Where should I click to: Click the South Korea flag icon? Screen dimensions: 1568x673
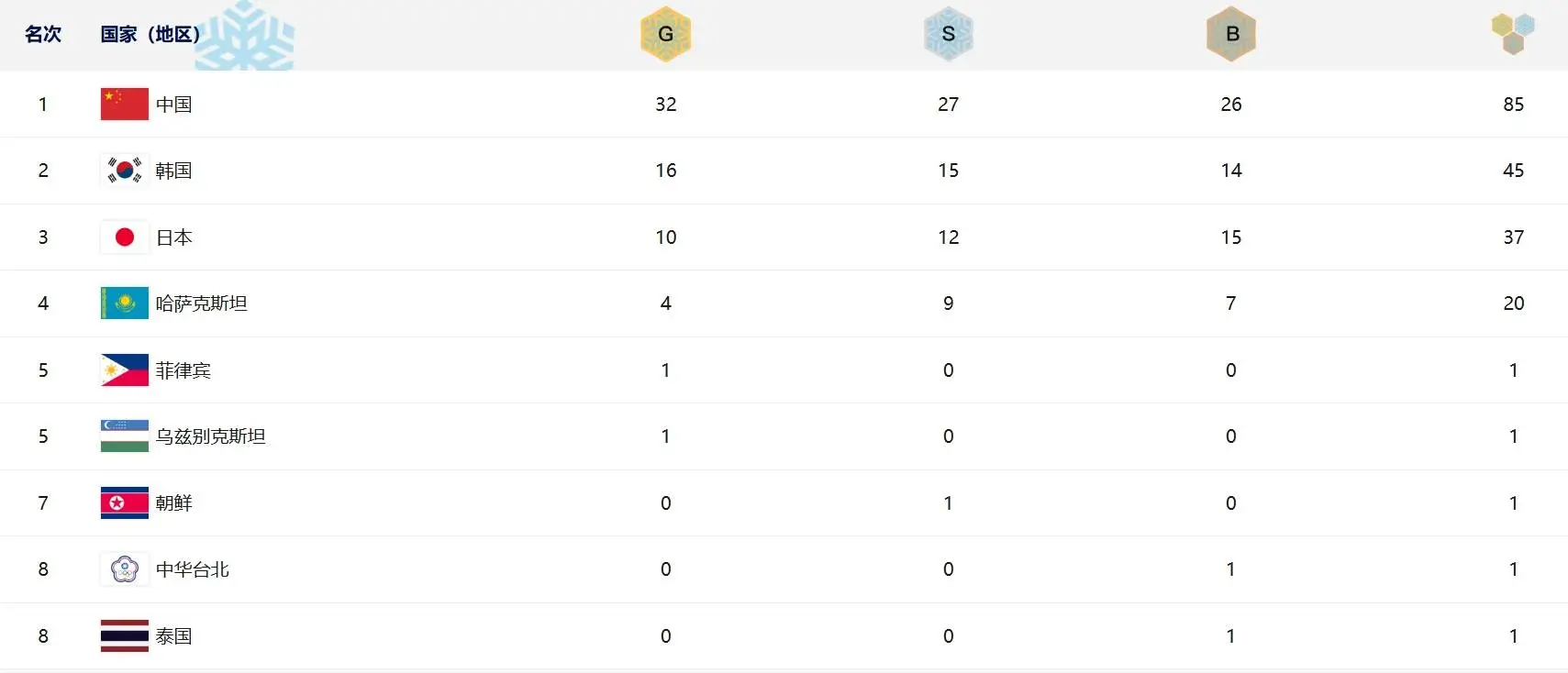pos(125,171)
